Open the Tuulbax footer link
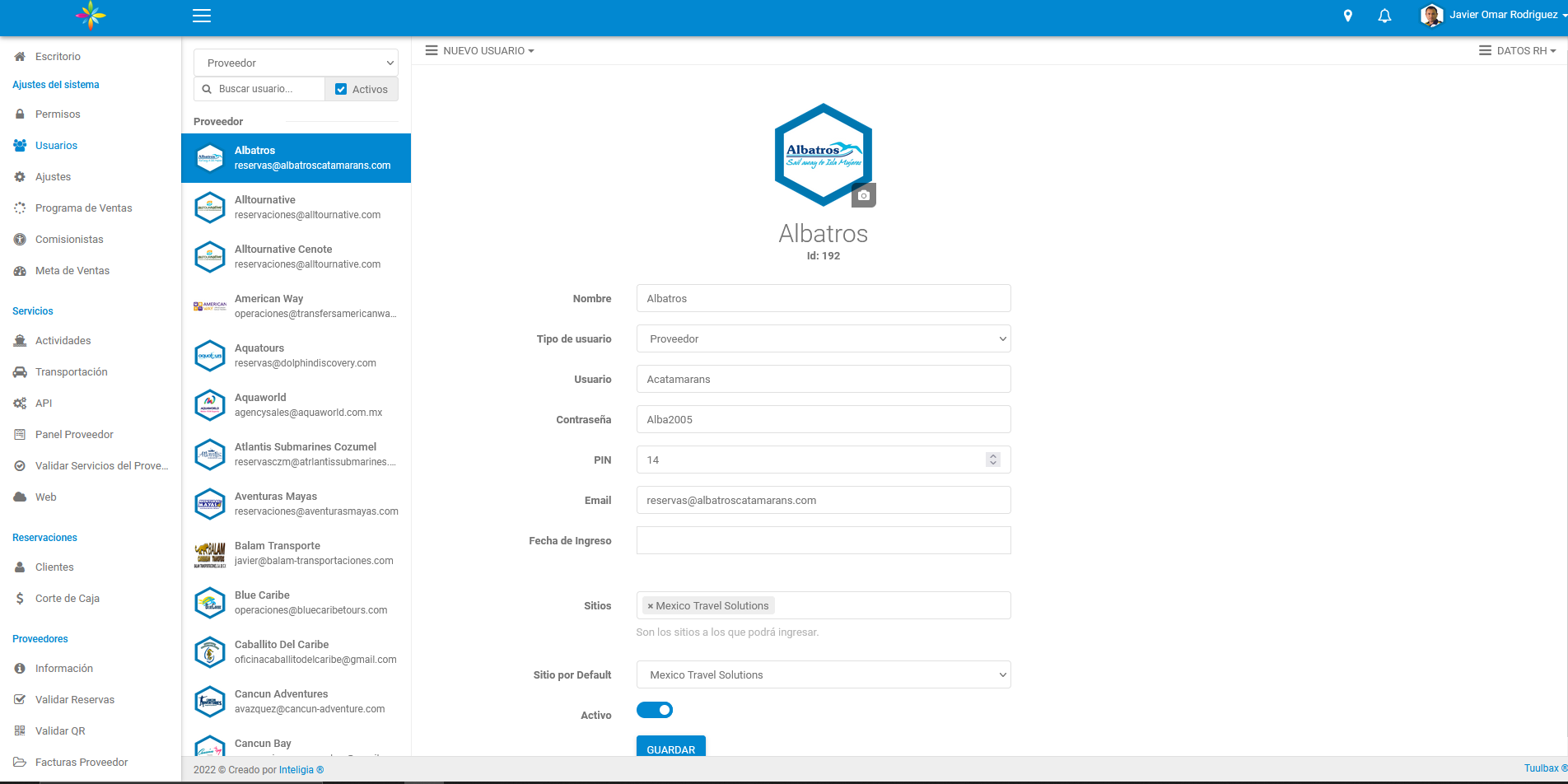Viewport: 1568px width, 784px height. coord(1545,768)
